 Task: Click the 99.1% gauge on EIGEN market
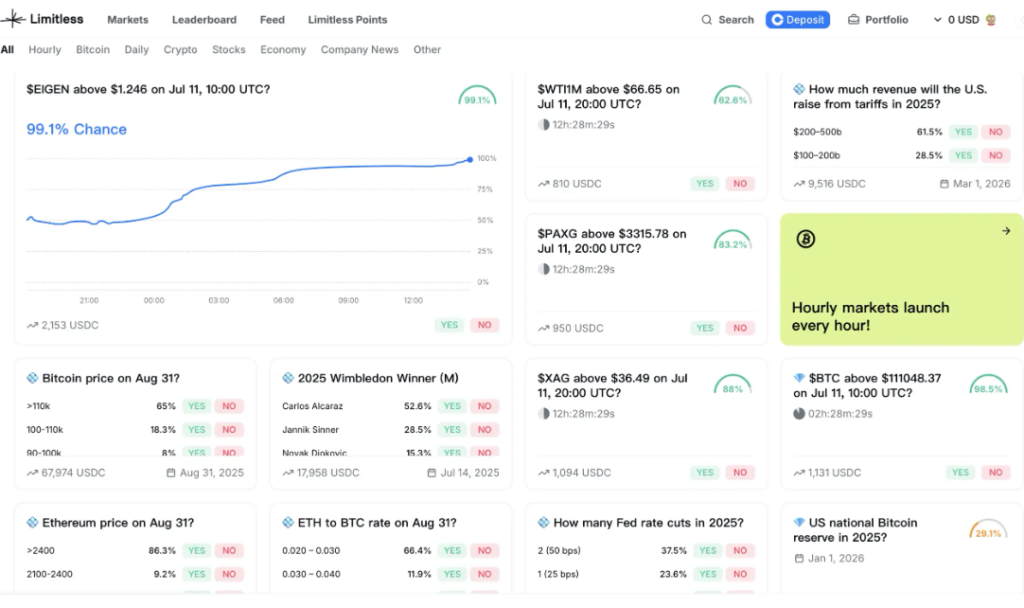click(477, 98)
